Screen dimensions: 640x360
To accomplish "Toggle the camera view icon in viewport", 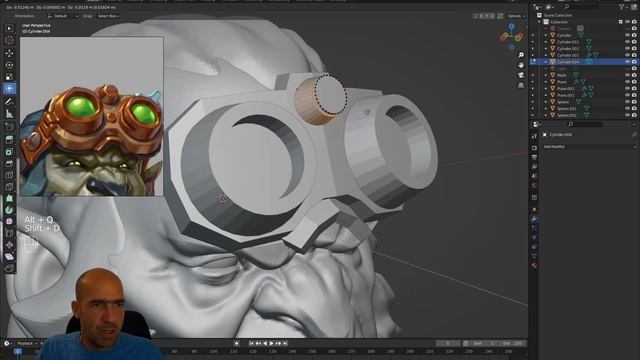I will (x=521, y=75).
